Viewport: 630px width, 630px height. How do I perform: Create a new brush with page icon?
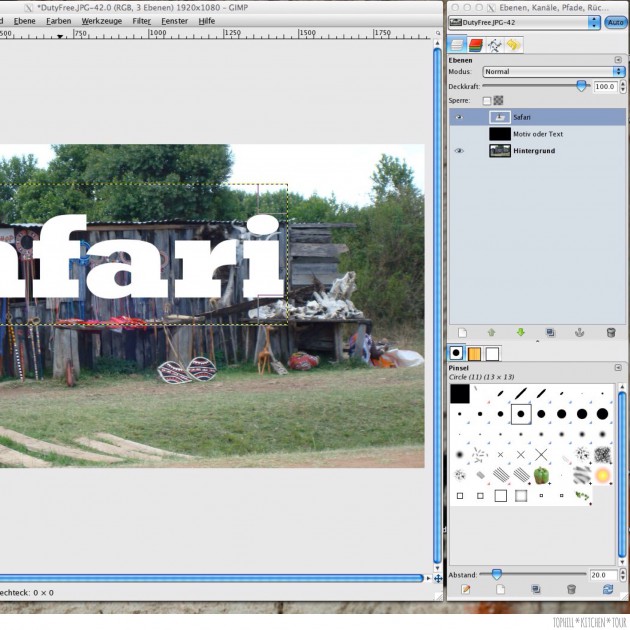pyautogui.click(x=500, y=589)
